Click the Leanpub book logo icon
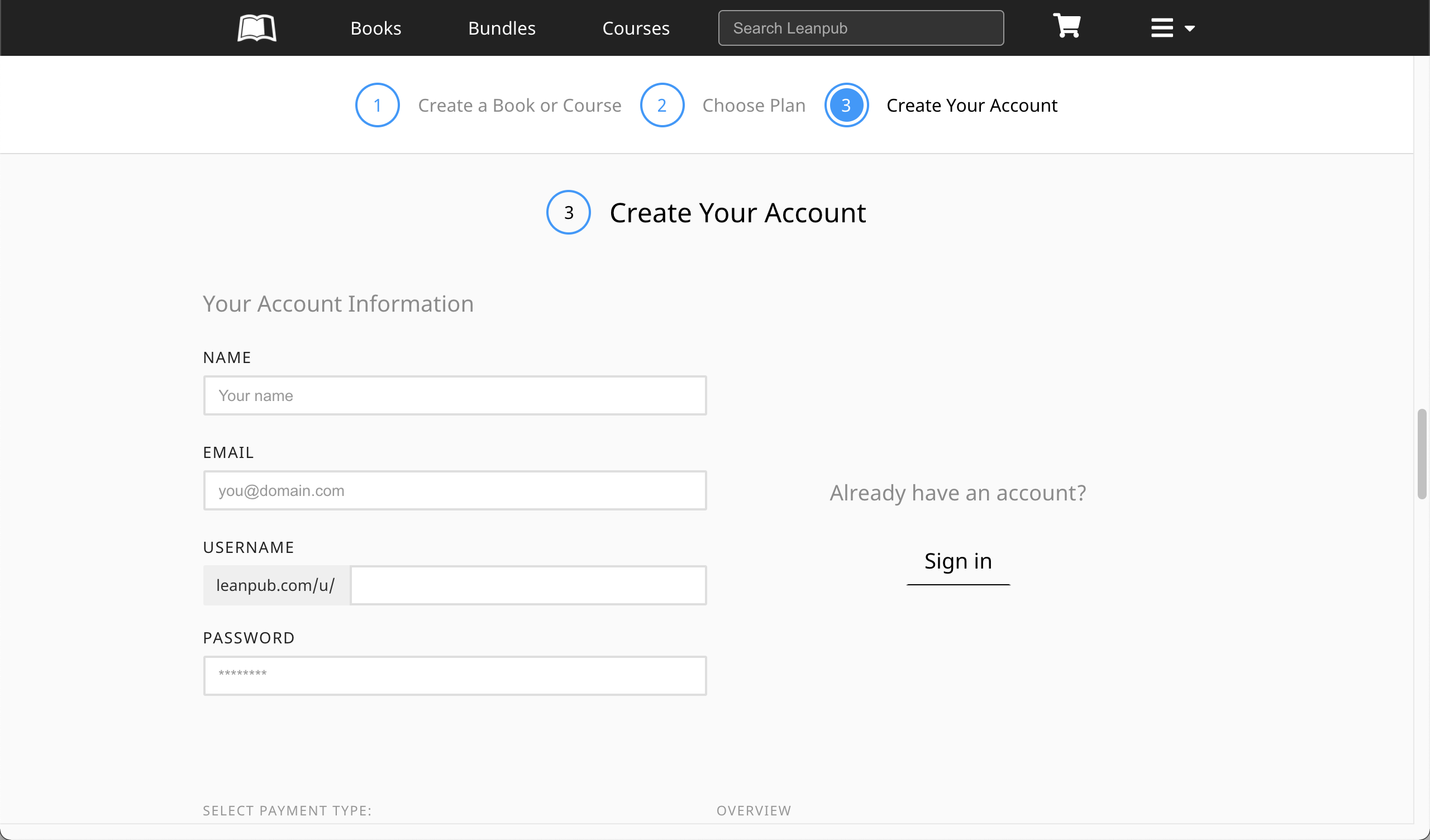1430x840 pixels. [x=256, y=28]
